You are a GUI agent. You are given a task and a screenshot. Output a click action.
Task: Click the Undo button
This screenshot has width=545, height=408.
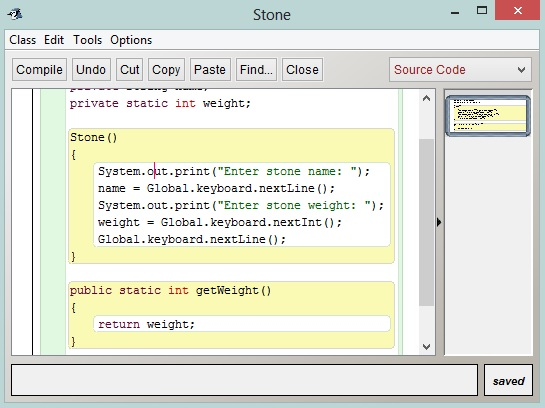[x=91, y=70]
